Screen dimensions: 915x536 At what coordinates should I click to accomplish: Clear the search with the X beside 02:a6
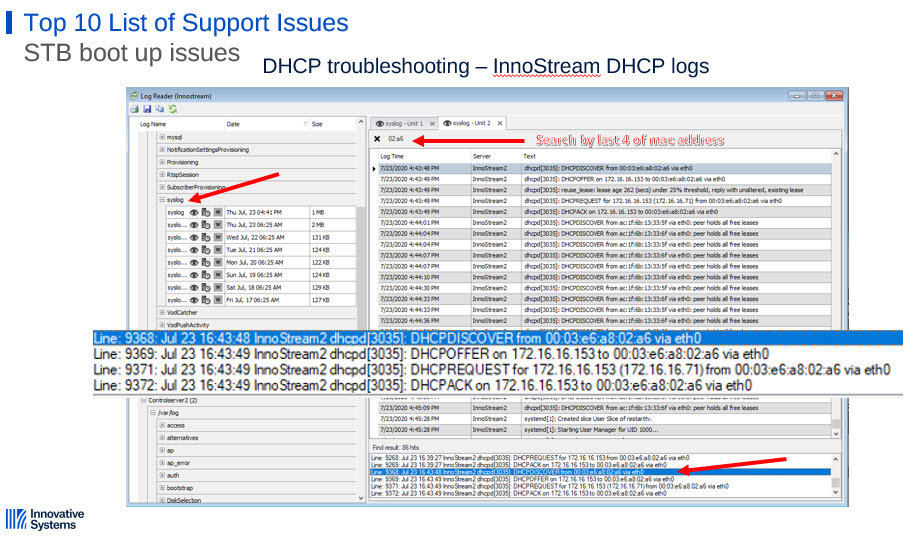click(377, 139)
